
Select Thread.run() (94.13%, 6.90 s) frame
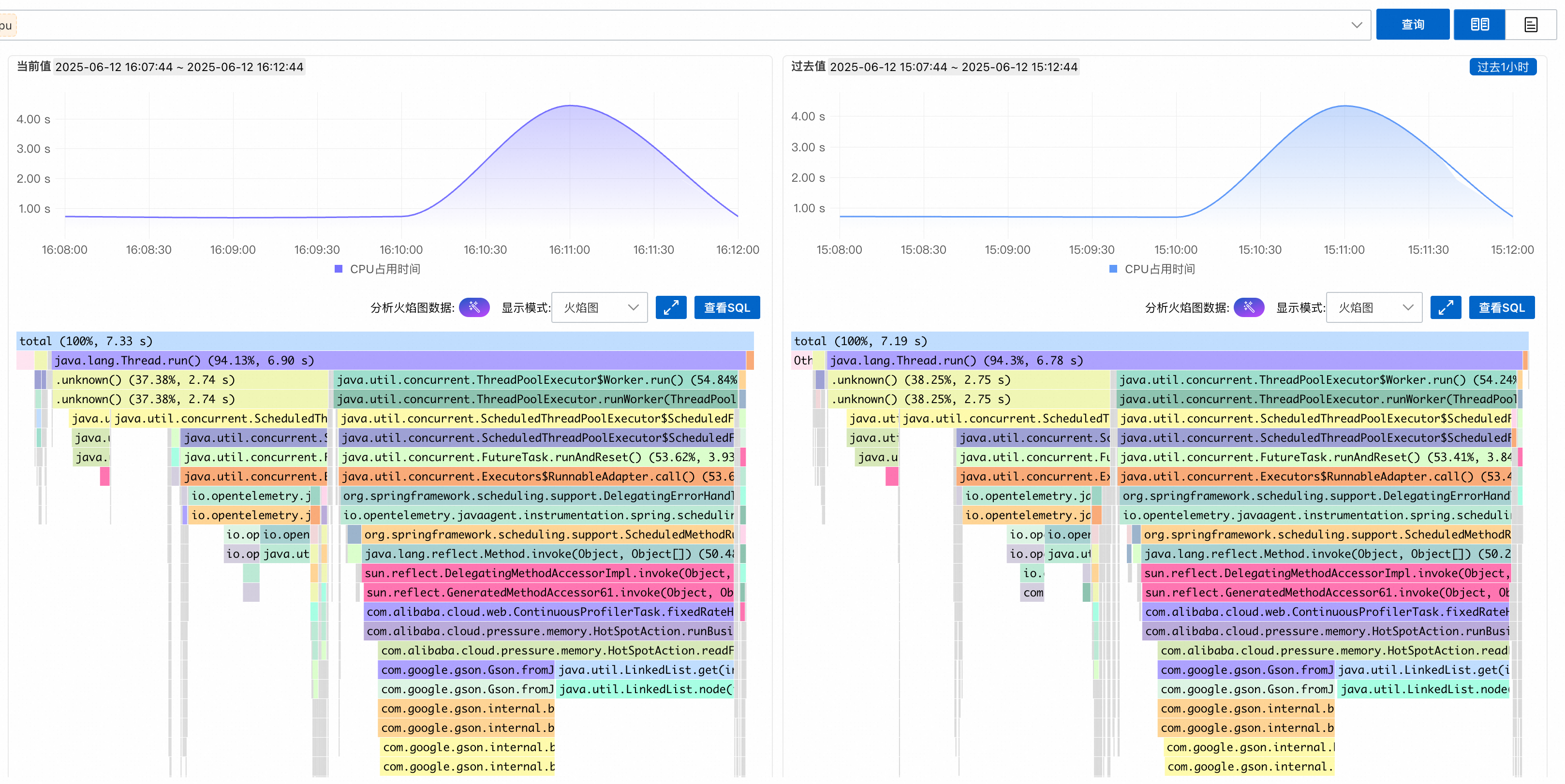pyautogui.click(x=399, y=360)
